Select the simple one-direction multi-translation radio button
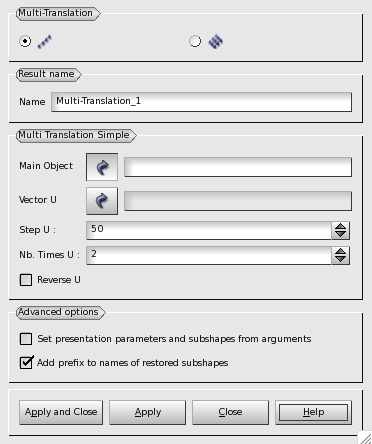Image resolution: width=372 pixels, height=444 pixels. [x=25, y=41]
